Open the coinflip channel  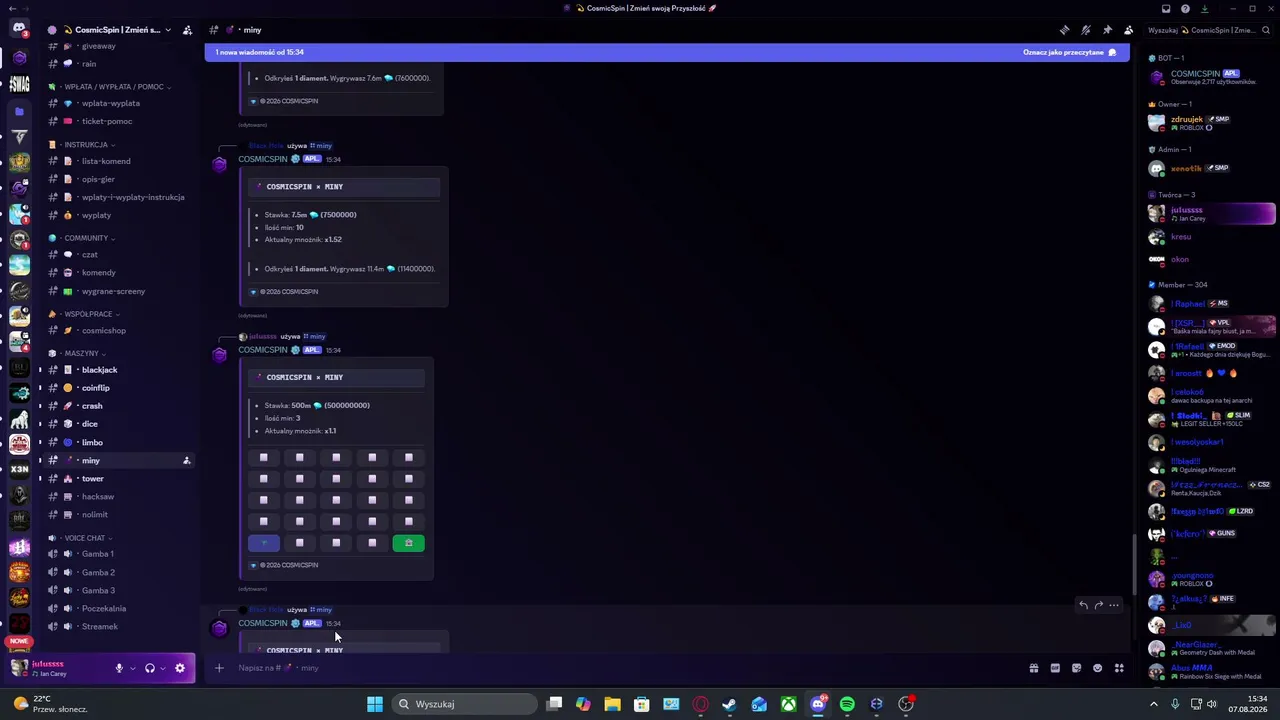point(118,388)
